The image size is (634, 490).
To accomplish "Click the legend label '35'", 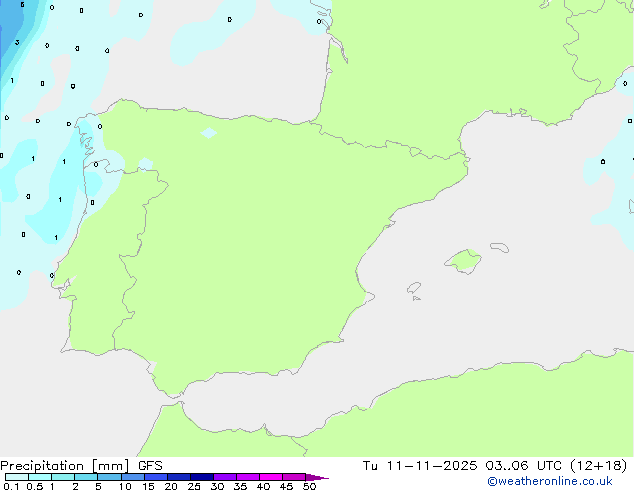I will (240, 486).
